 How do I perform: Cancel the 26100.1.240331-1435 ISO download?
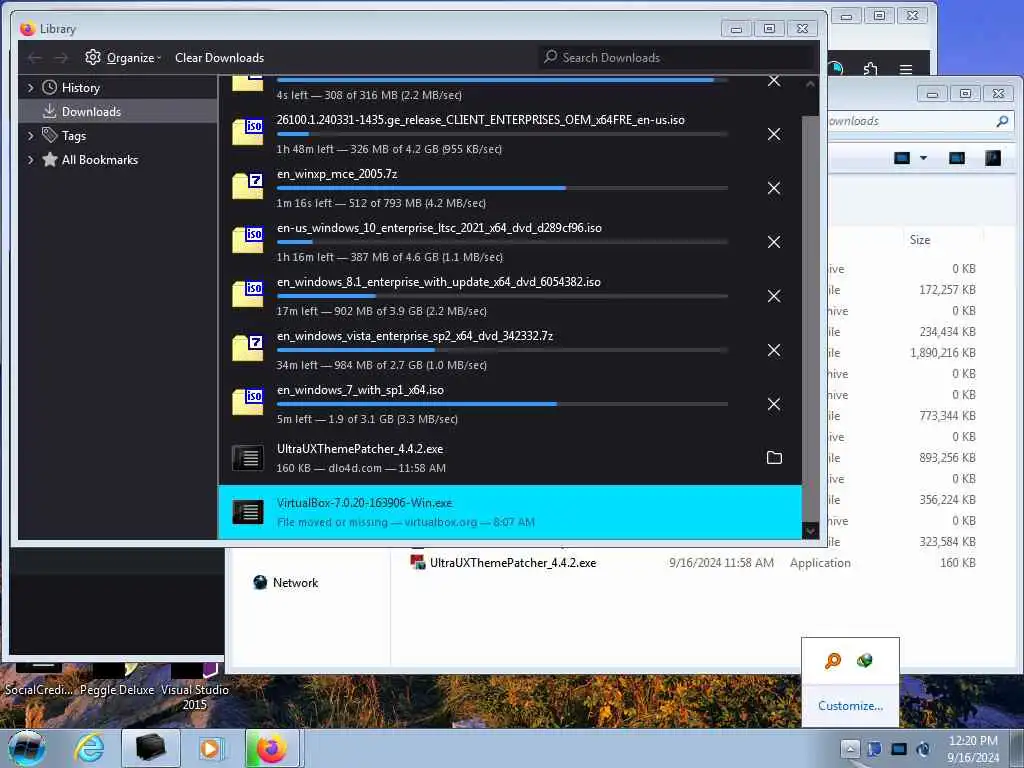click(774, 134)
